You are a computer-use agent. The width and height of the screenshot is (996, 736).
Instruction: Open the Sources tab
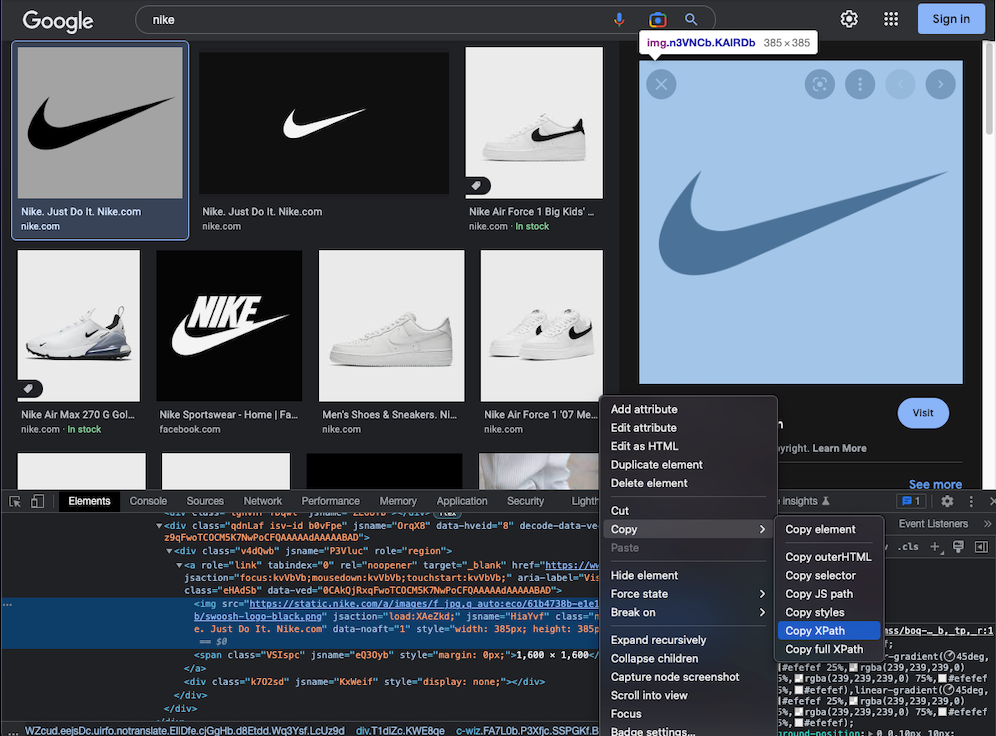(205, 501)
